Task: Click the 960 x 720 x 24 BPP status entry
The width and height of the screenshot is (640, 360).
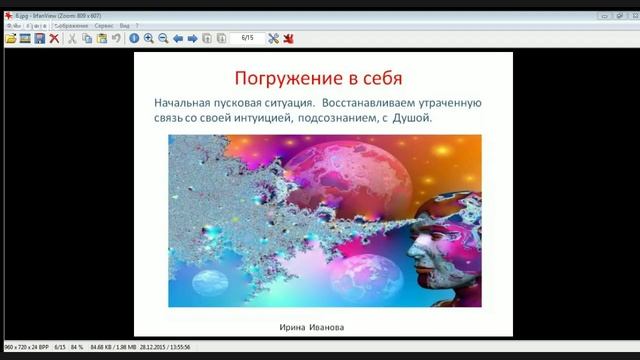Action: coord(27,347)
